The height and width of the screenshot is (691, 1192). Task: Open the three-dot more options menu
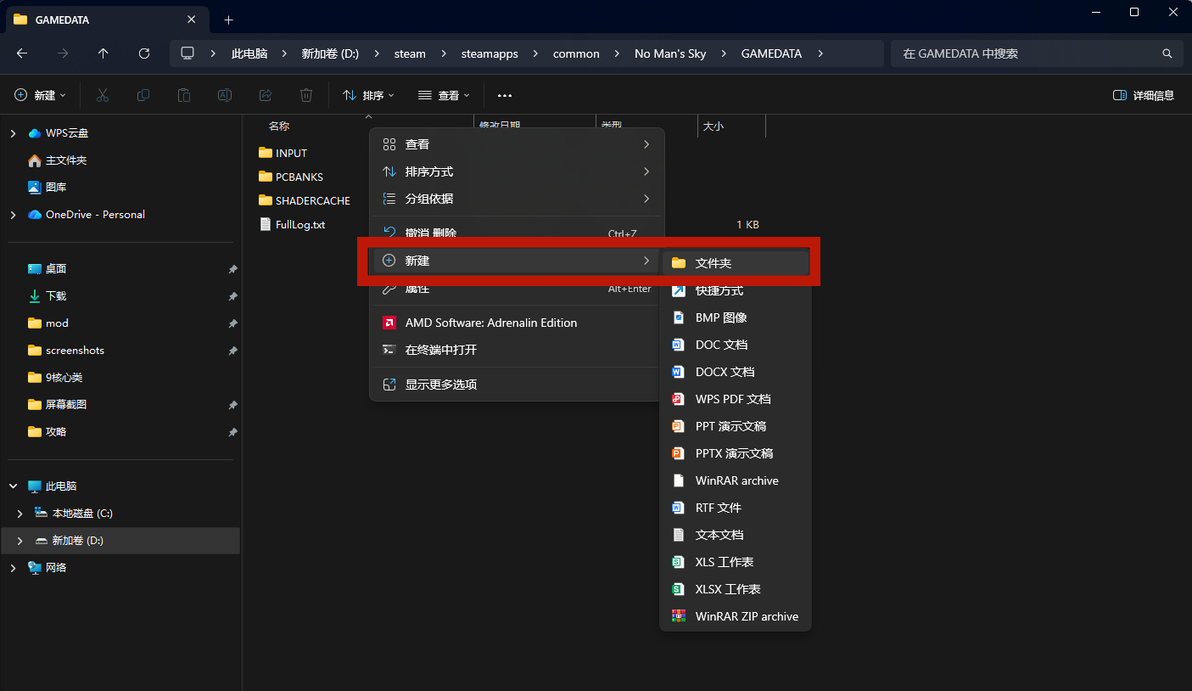click(x=505, y=95)
